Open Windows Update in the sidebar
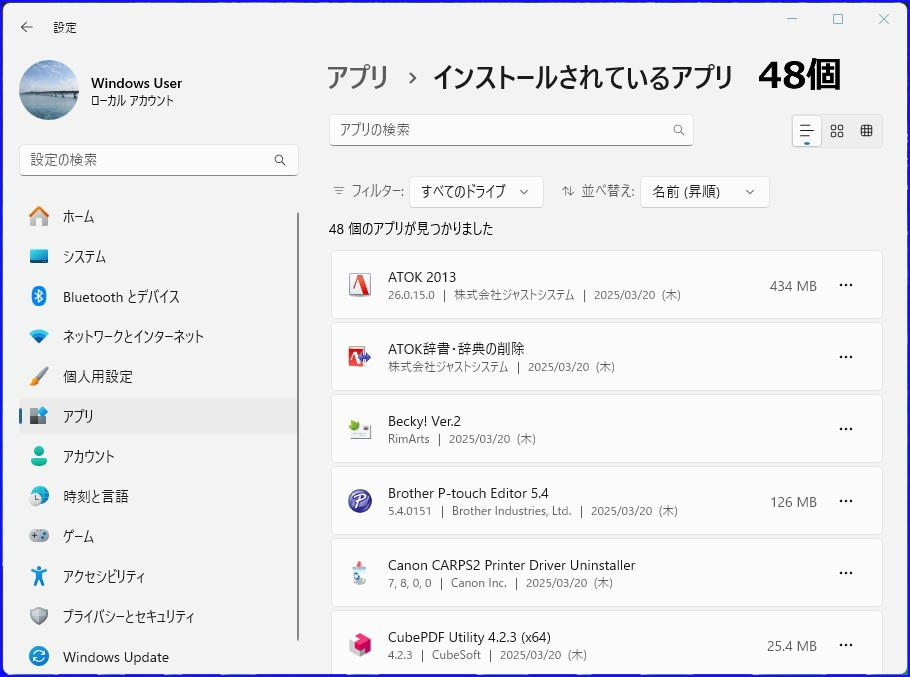The width and height of the screenshot is (910, 677). [158, 657]
